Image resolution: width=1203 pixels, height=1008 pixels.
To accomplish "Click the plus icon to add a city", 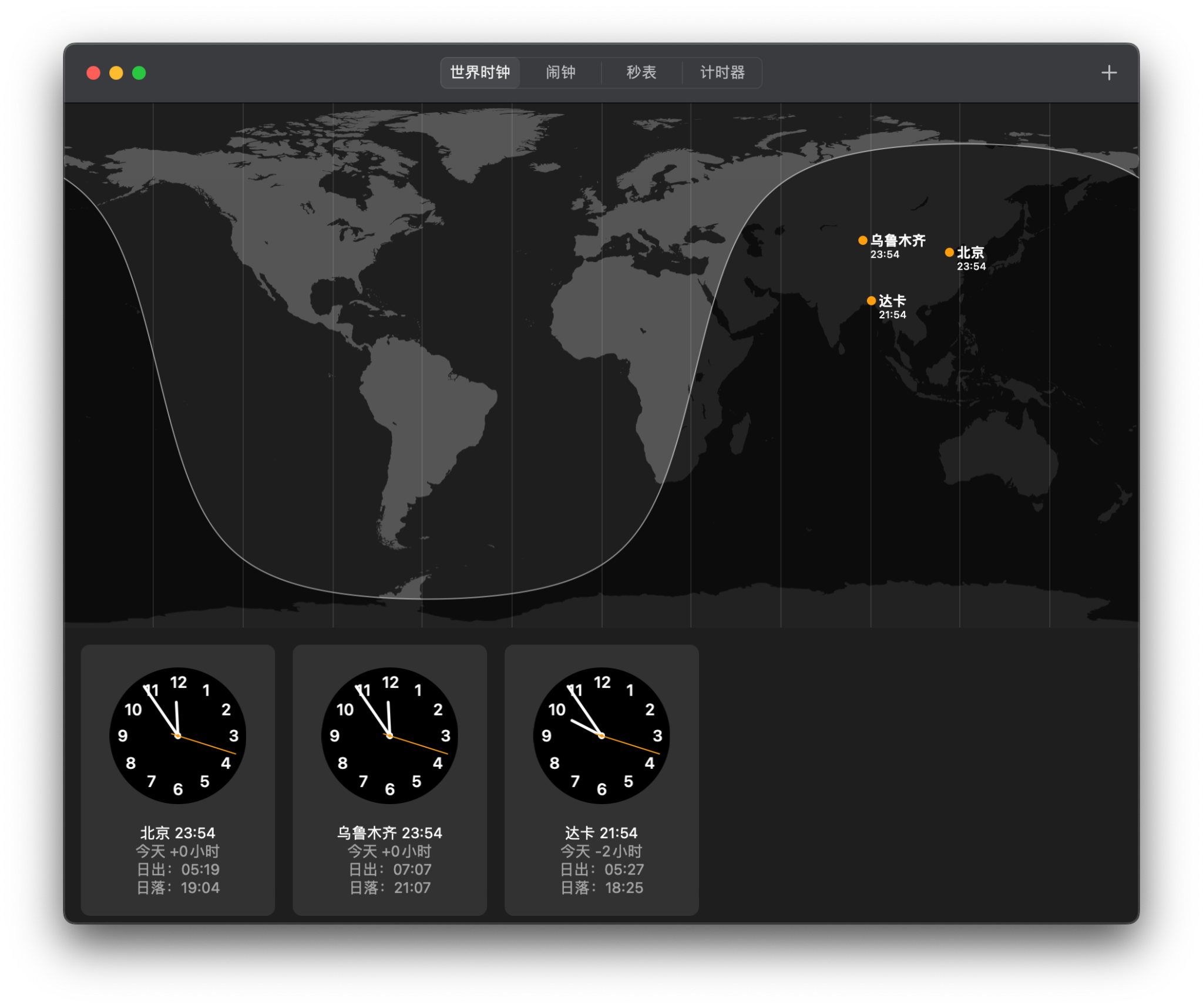I will [1108, 73].
